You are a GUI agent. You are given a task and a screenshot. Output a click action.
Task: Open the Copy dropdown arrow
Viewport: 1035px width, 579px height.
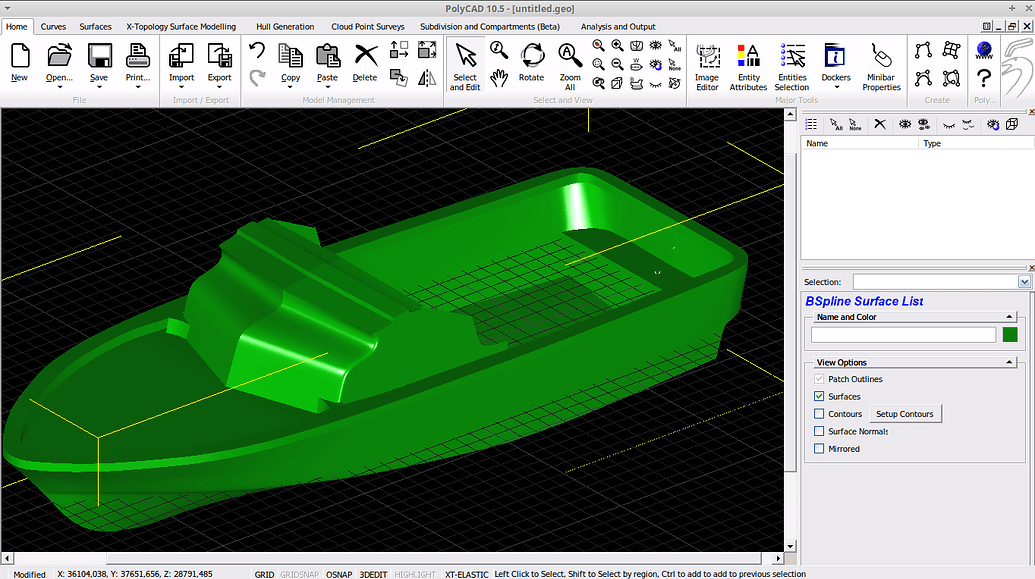click(290, 86)
